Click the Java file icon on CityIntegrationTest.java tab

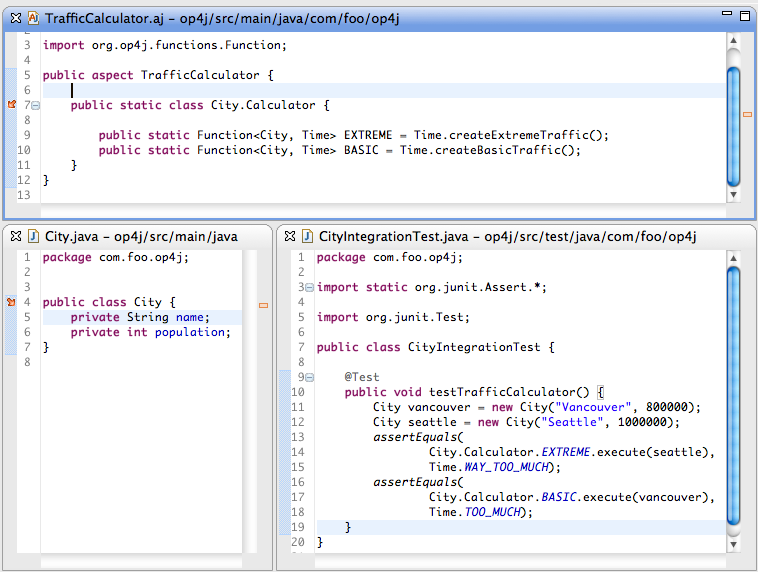(x=307, y=236)
